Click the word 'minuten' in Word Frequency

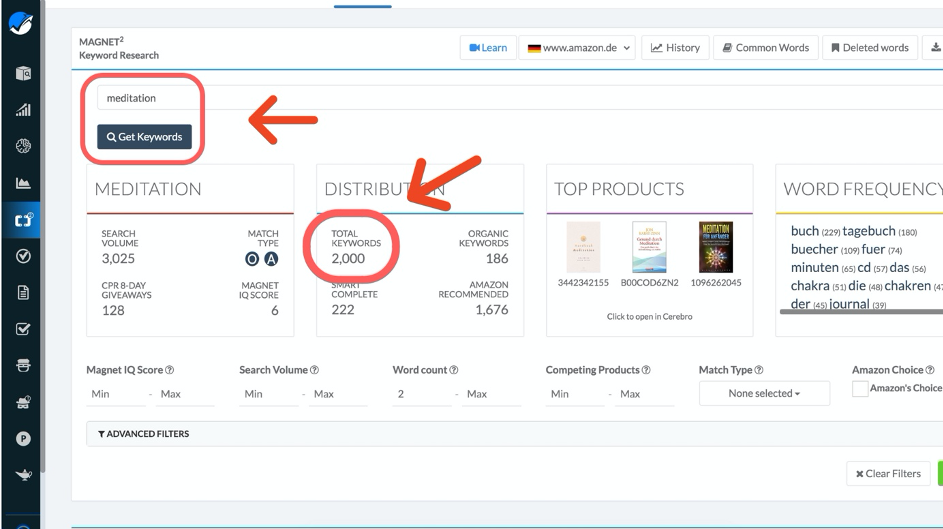click(x=814, y=268)
